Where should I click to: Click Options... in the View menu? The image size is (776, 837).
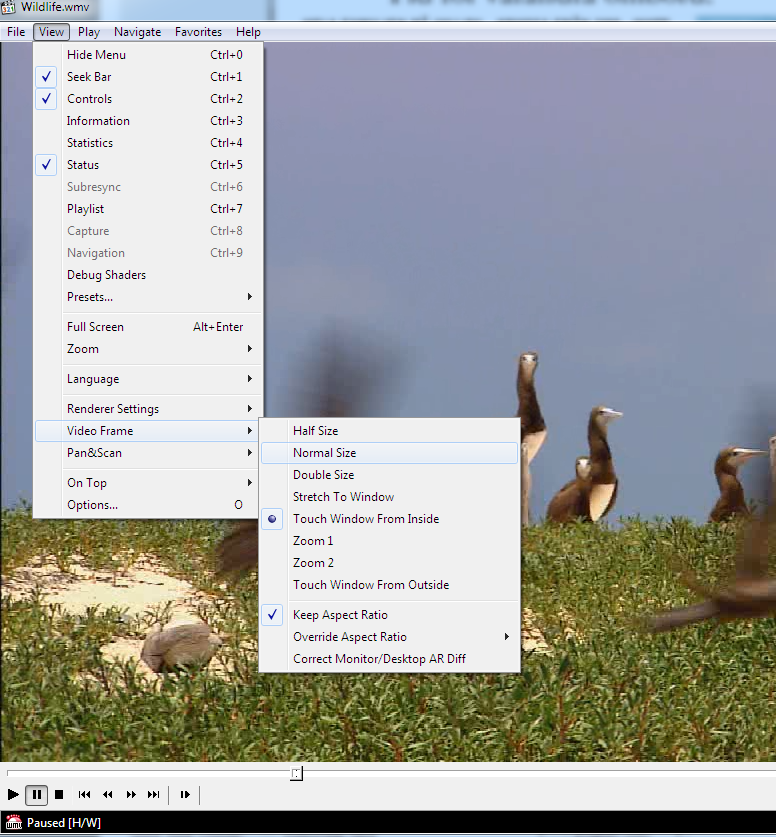click(x=92, y=505)
